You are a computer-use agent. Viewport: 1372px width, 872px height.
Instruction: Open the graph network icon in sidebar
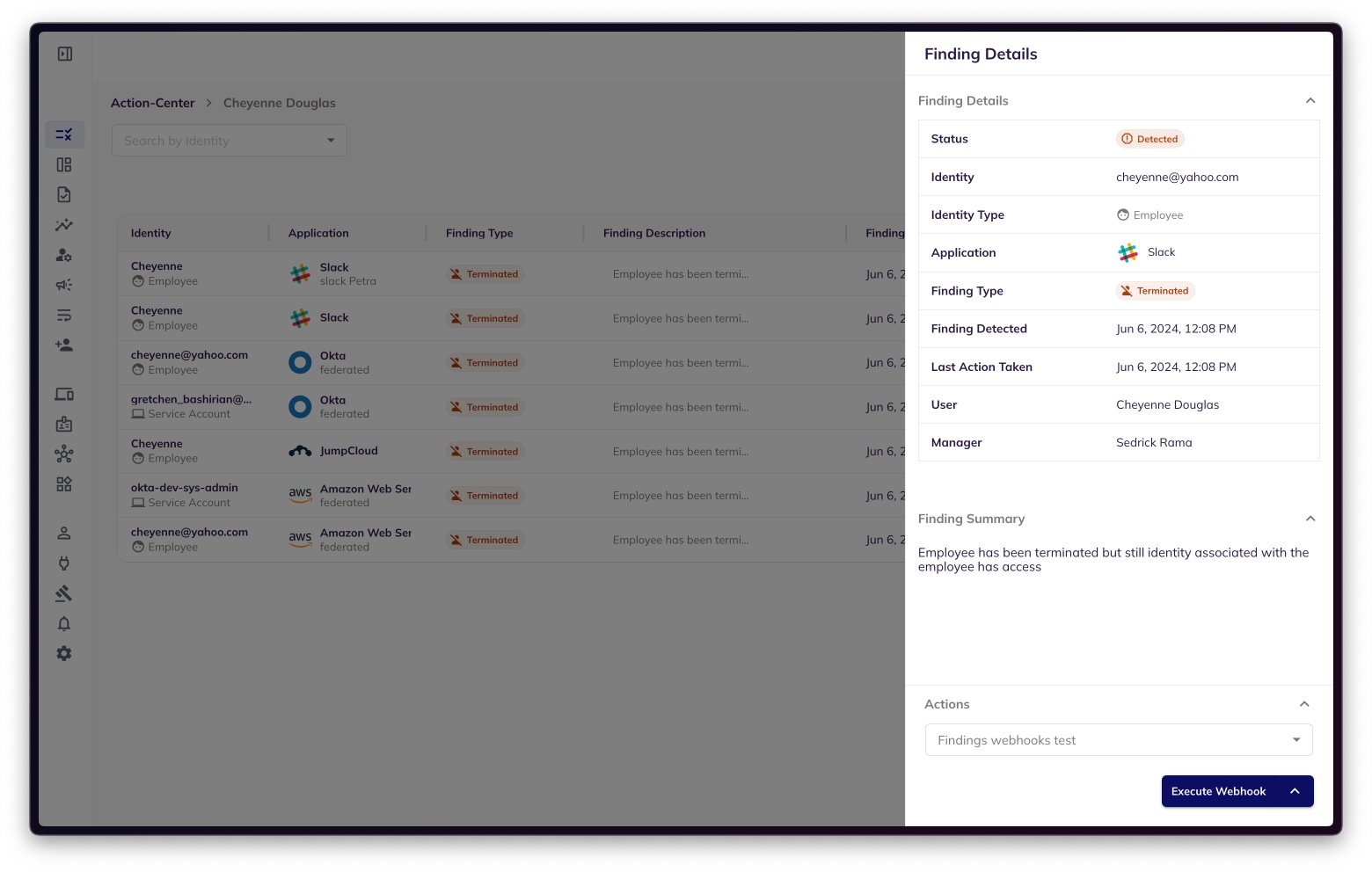(x=64, y=454)
